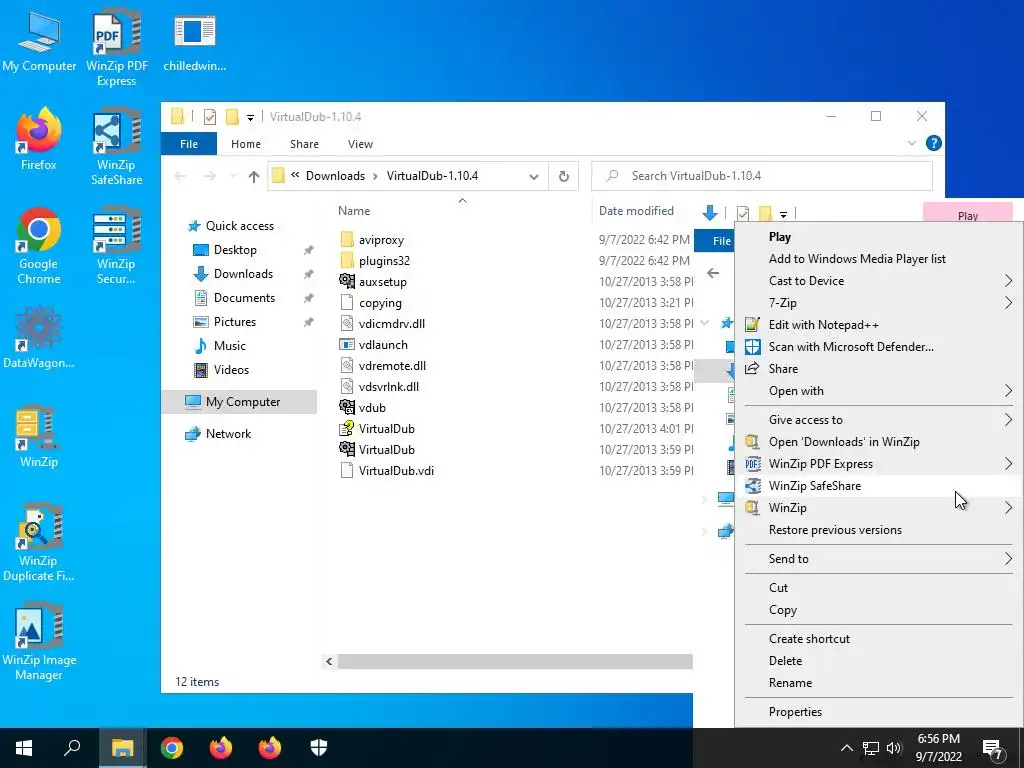The width and height of the screenshot is (1024, 768).
Task: Choose Add to Windows Media Player list
Action: point(879,259)
